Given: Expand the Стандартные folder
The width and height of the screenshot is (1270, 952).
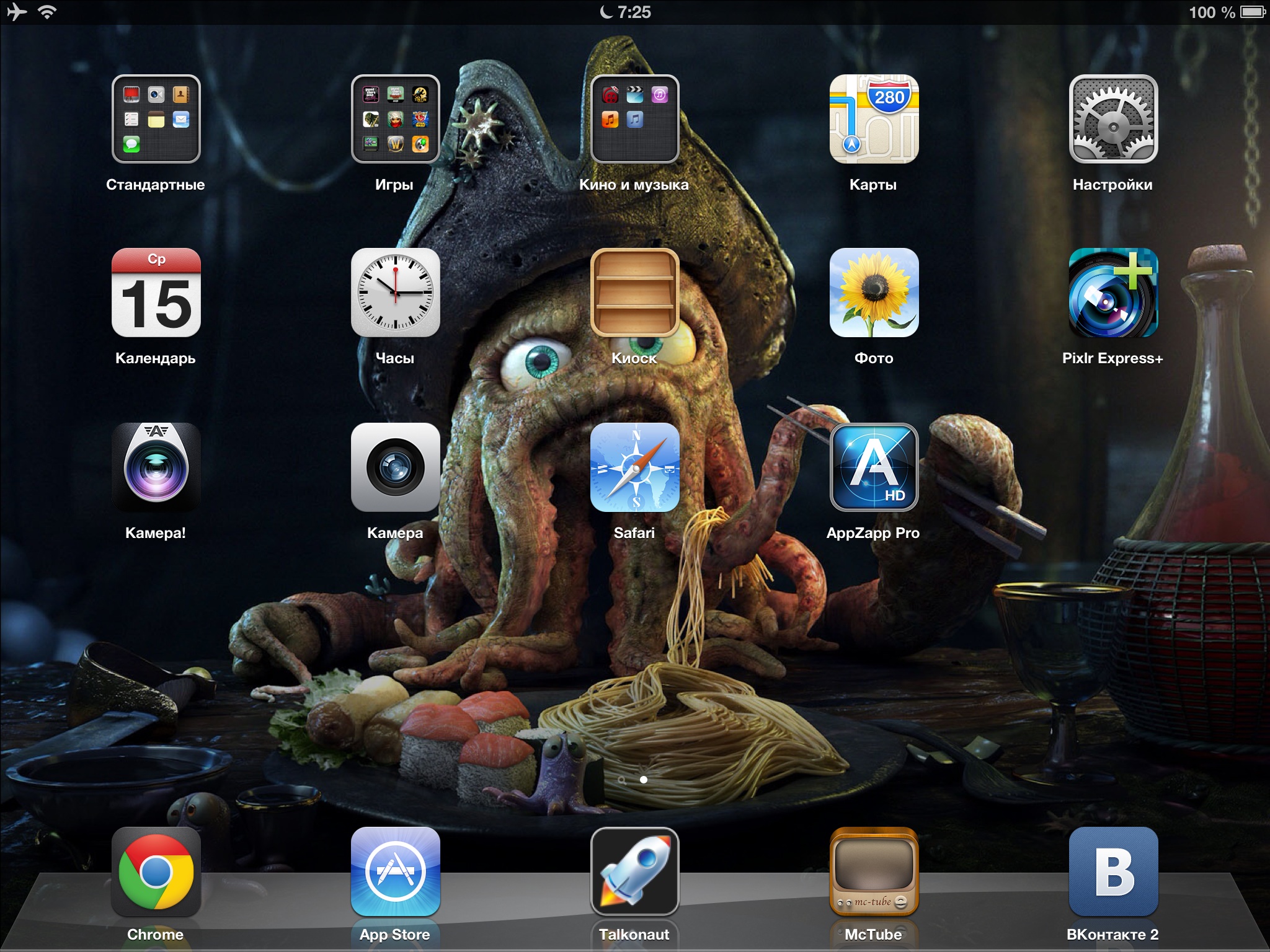Looking at the screenshot, I should (x=156, y=119).
